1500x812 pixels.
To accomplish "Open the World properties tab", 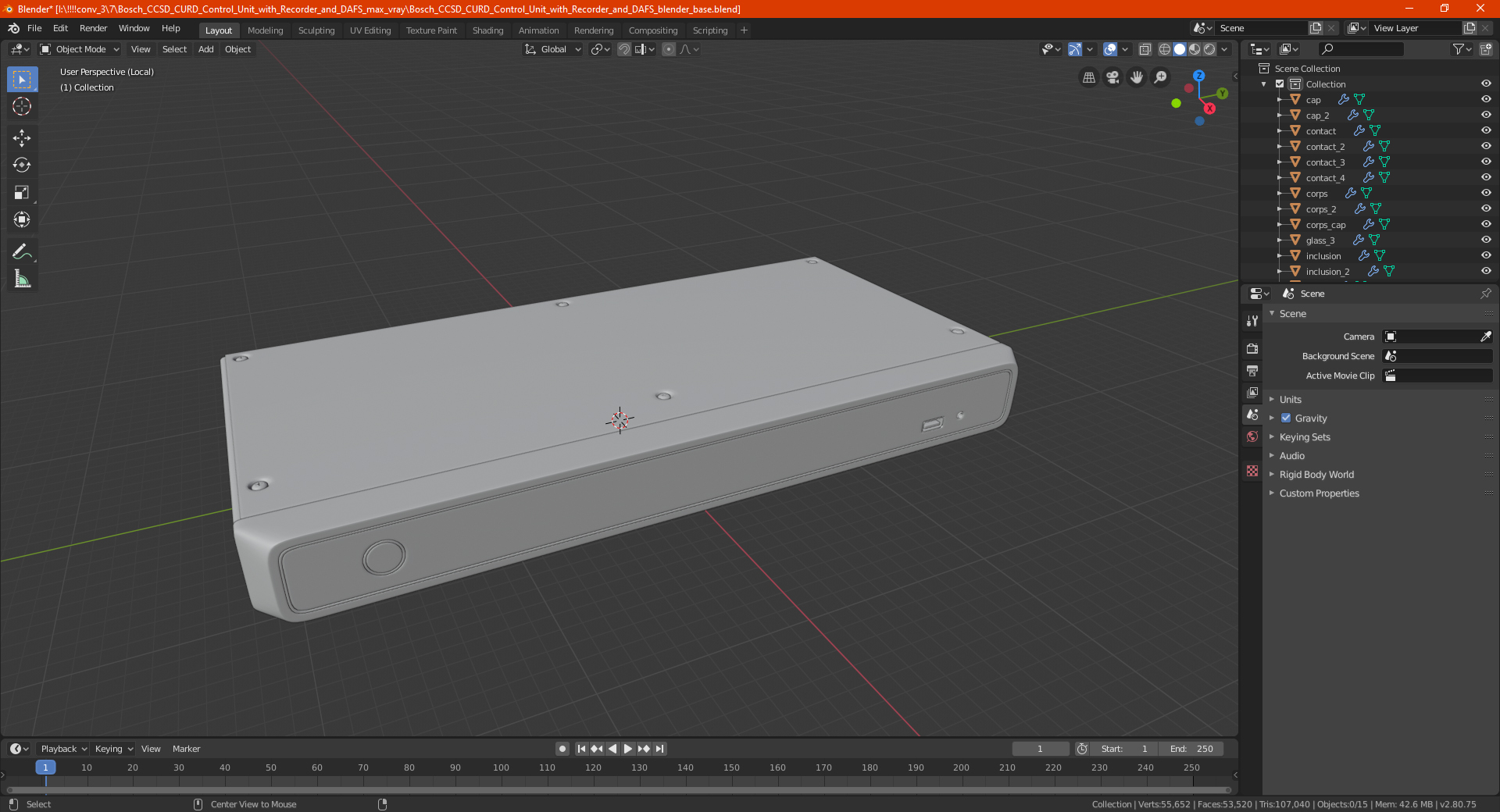I will coord(1252,436).
